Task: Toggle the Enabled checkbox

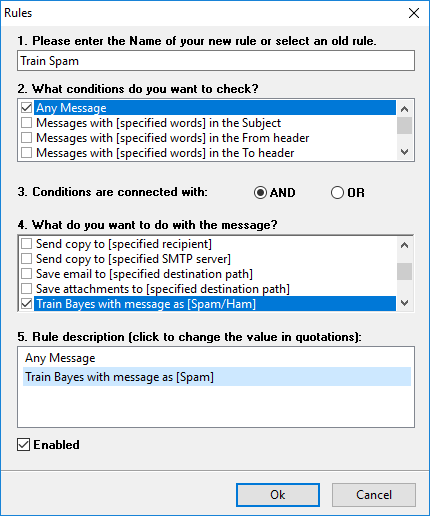Action: pos(23,445)
